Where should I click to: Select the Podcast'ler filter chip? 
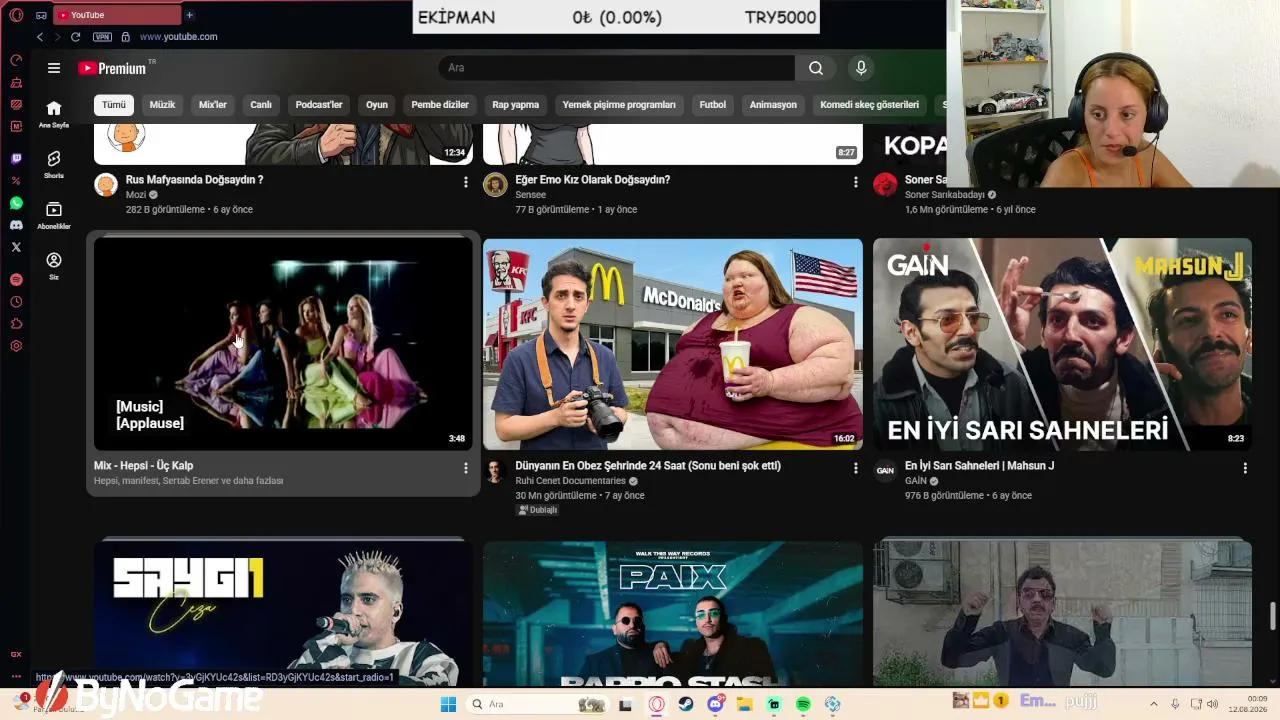319,105
